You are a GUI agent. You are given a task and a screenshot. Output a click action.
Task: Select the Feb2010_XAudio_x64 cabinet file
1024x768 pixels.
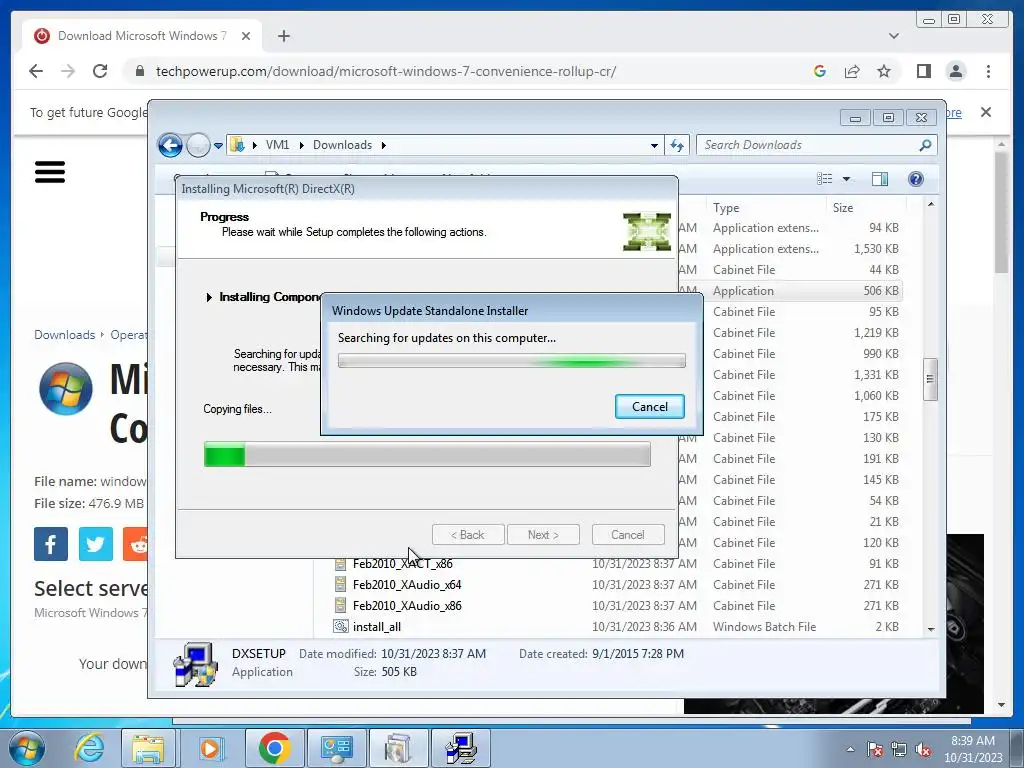pyautogui.click(x=407, y=584)
